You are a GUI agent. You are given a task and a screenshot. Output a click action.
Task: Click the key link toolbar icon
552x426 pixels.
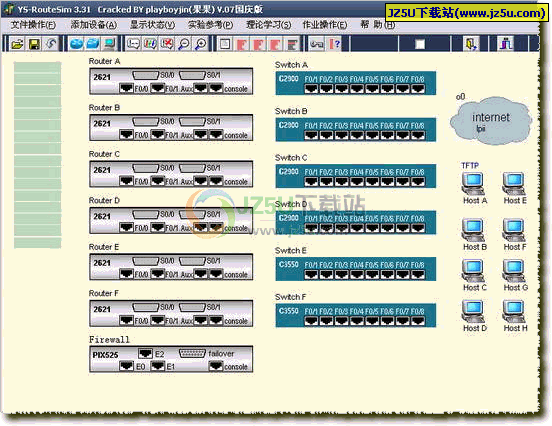317,44
